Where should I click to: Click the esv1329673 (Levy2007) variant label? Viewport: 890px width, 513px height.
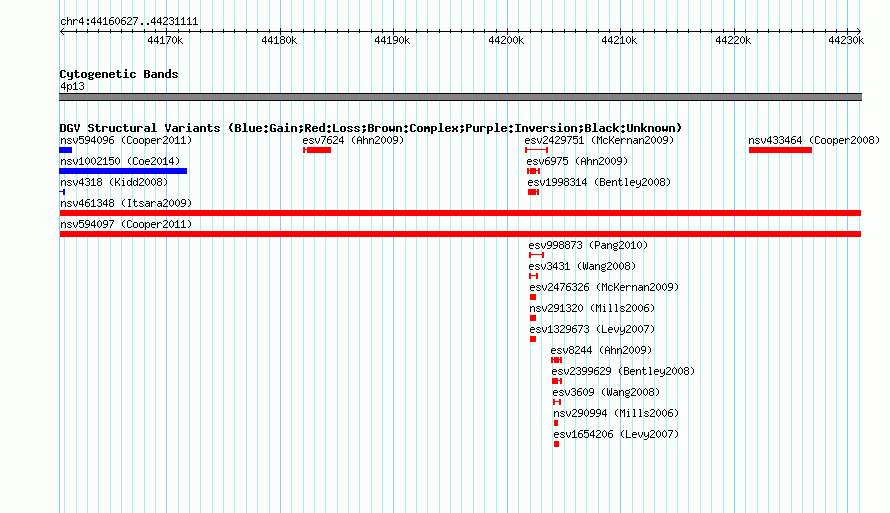point(592,329)
